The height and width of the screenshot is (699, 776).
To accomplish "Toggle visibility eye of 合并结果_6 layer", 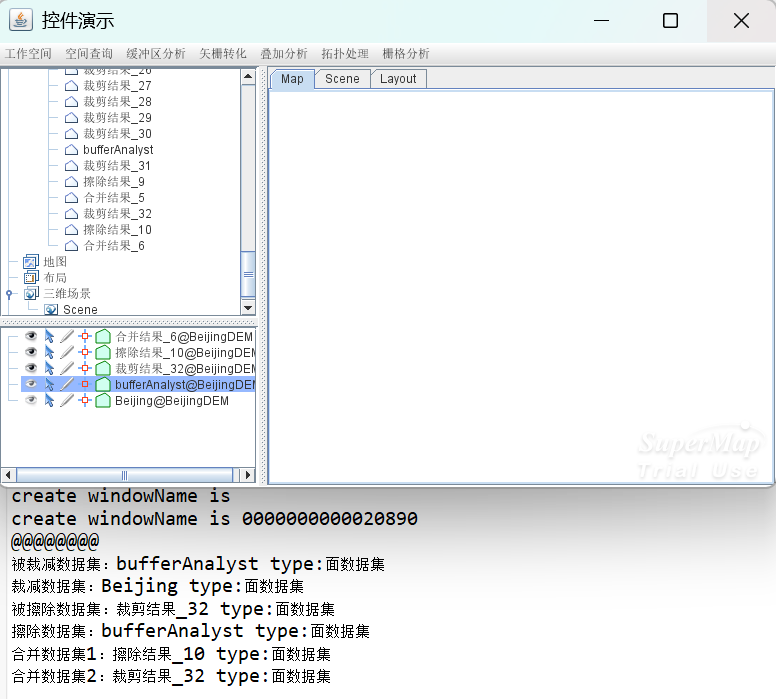I will [x=31, y=337].
